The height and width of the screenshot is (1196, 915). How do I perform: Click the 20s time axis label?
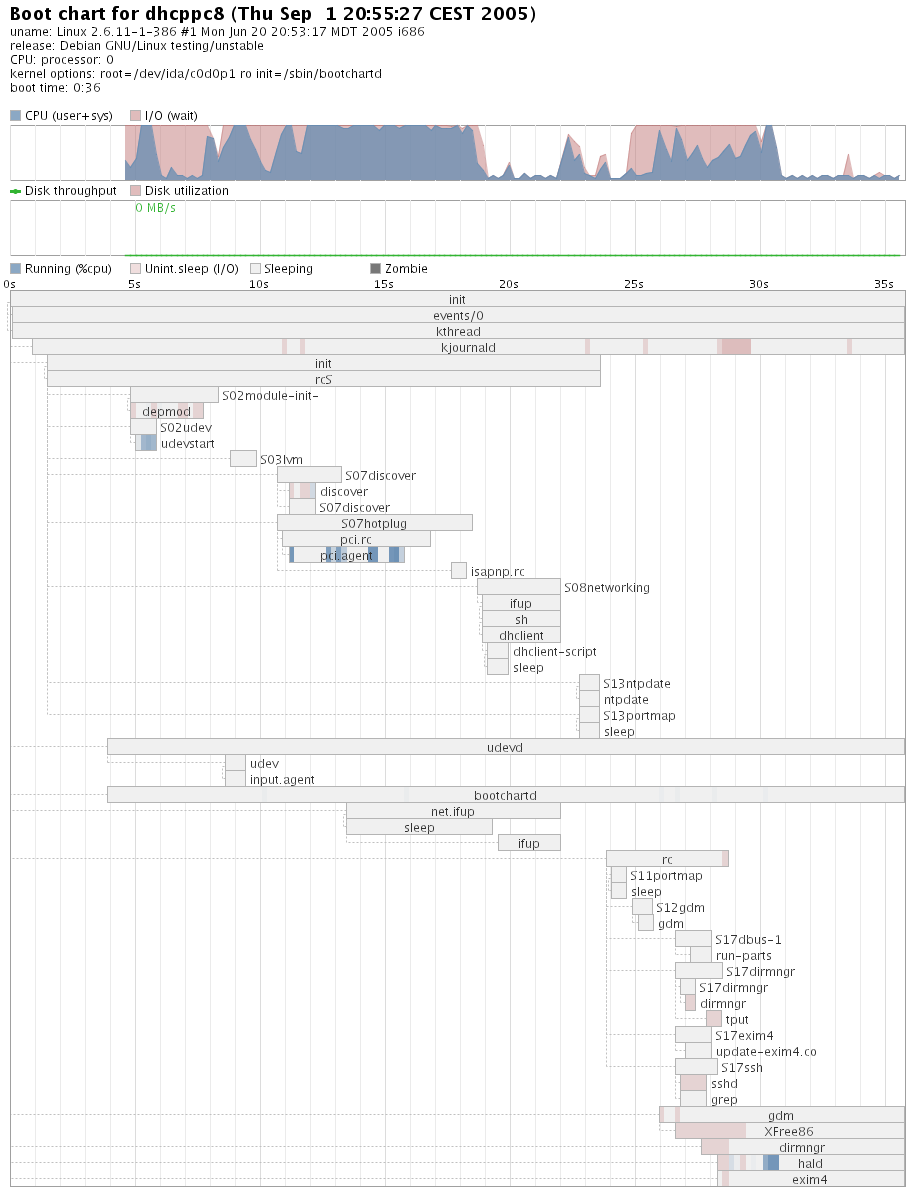[x=509, y=284]
